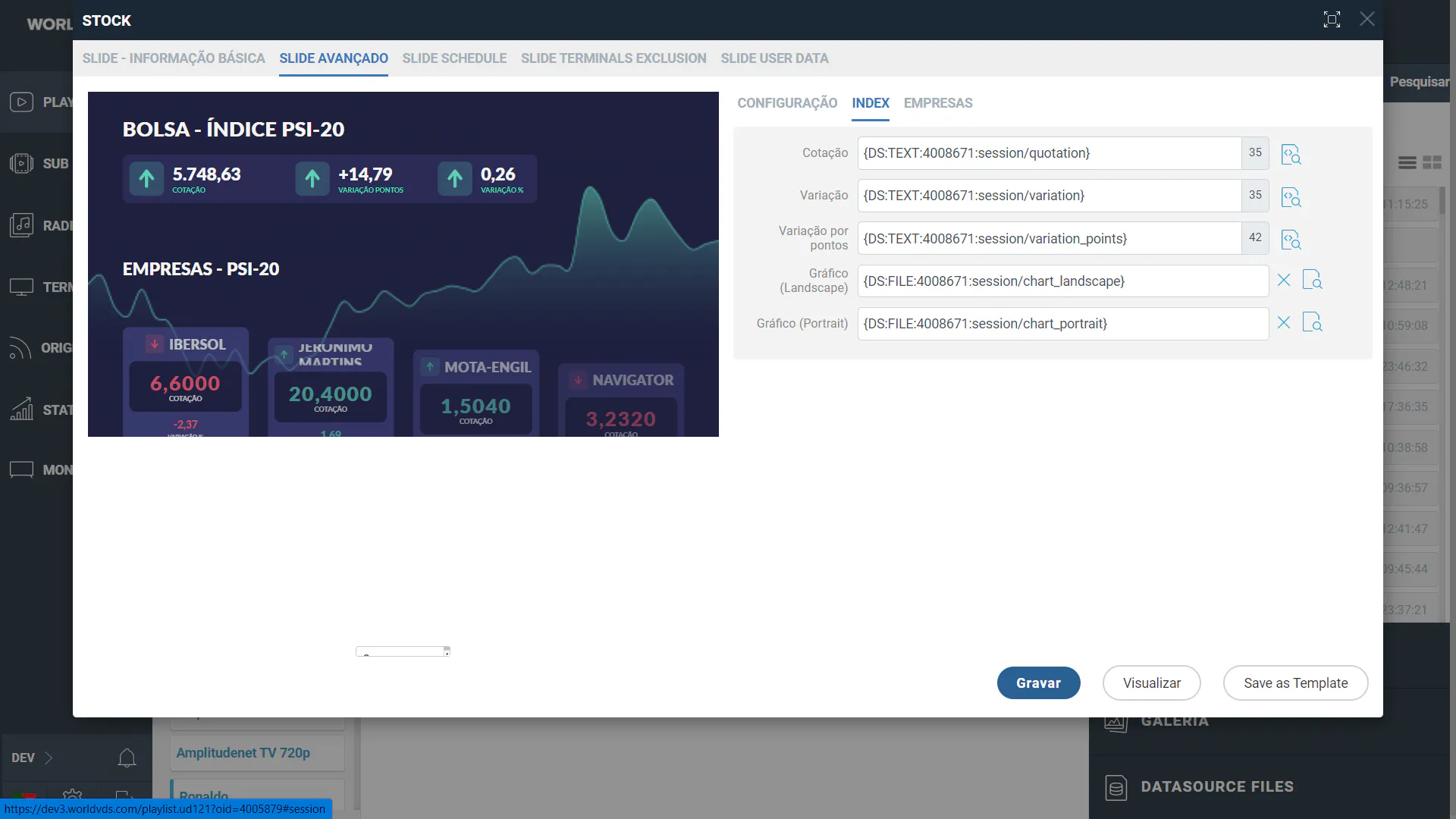Clear the Gráfico (Portrait) file value

(x=1283, y=323)
